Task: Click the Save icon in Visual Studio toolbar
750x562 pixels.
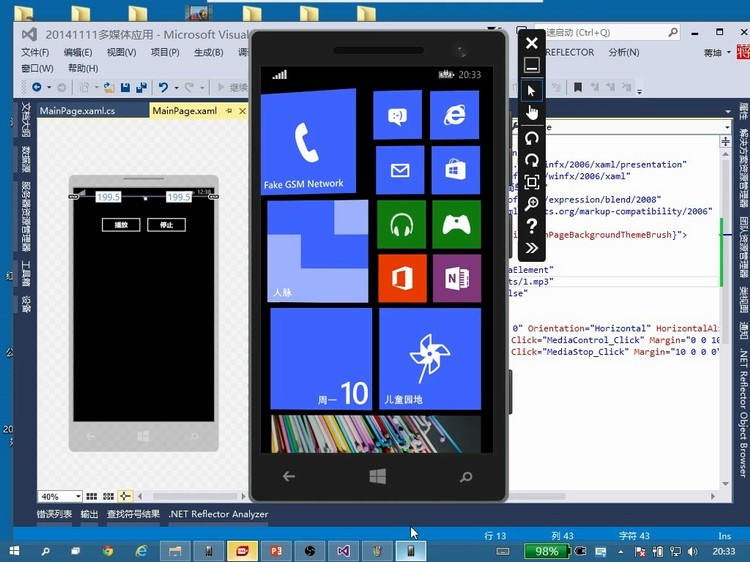Action: [x=125, y=88]
